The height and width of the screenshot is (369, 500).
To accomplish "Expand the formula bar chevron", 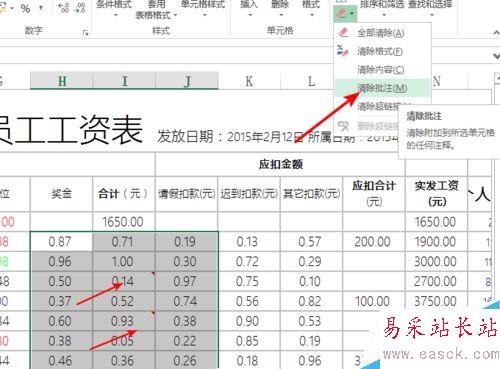I will tap(496, 56).
